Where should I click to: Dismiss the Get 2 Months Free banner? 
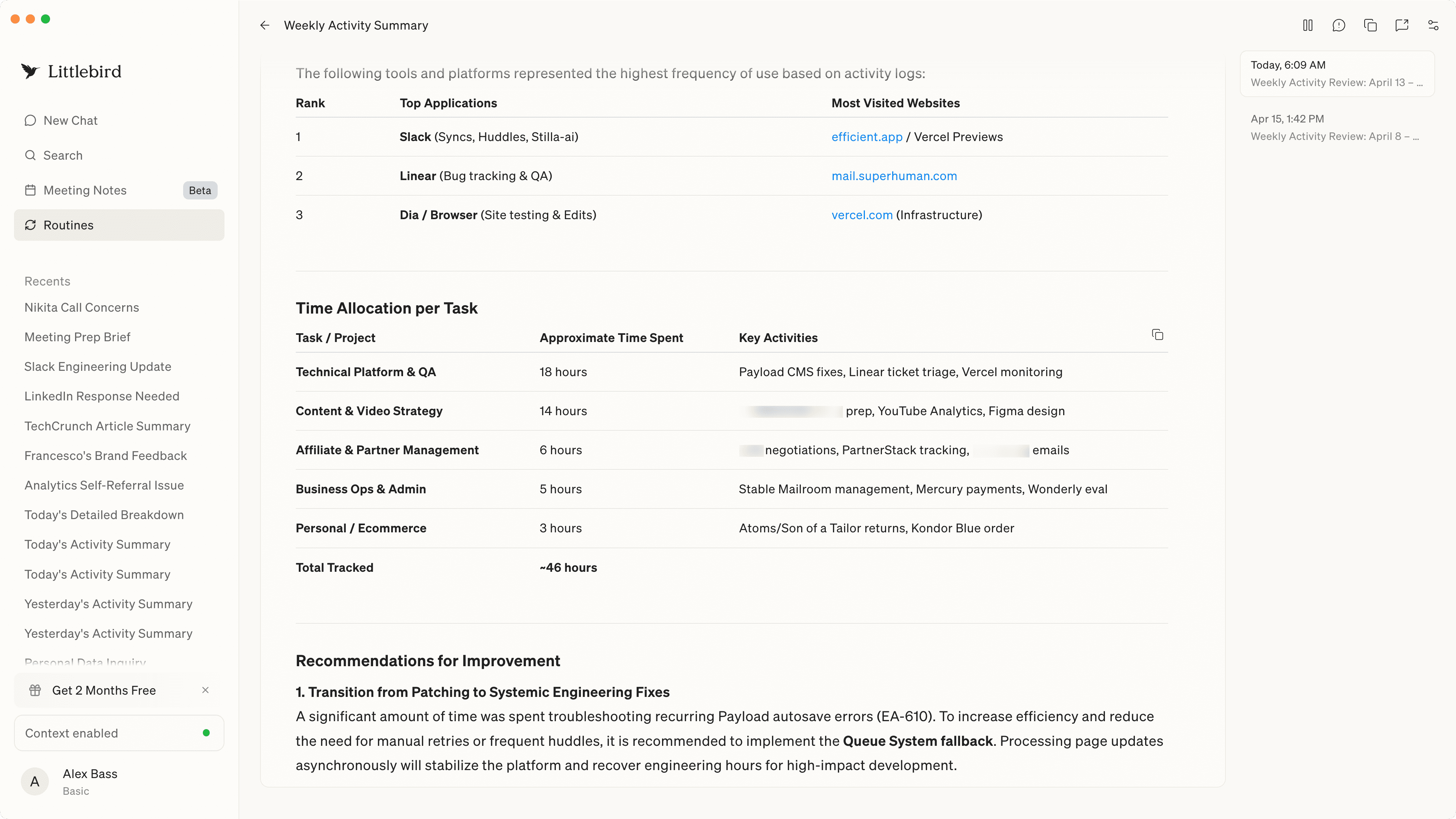(206, 690)
